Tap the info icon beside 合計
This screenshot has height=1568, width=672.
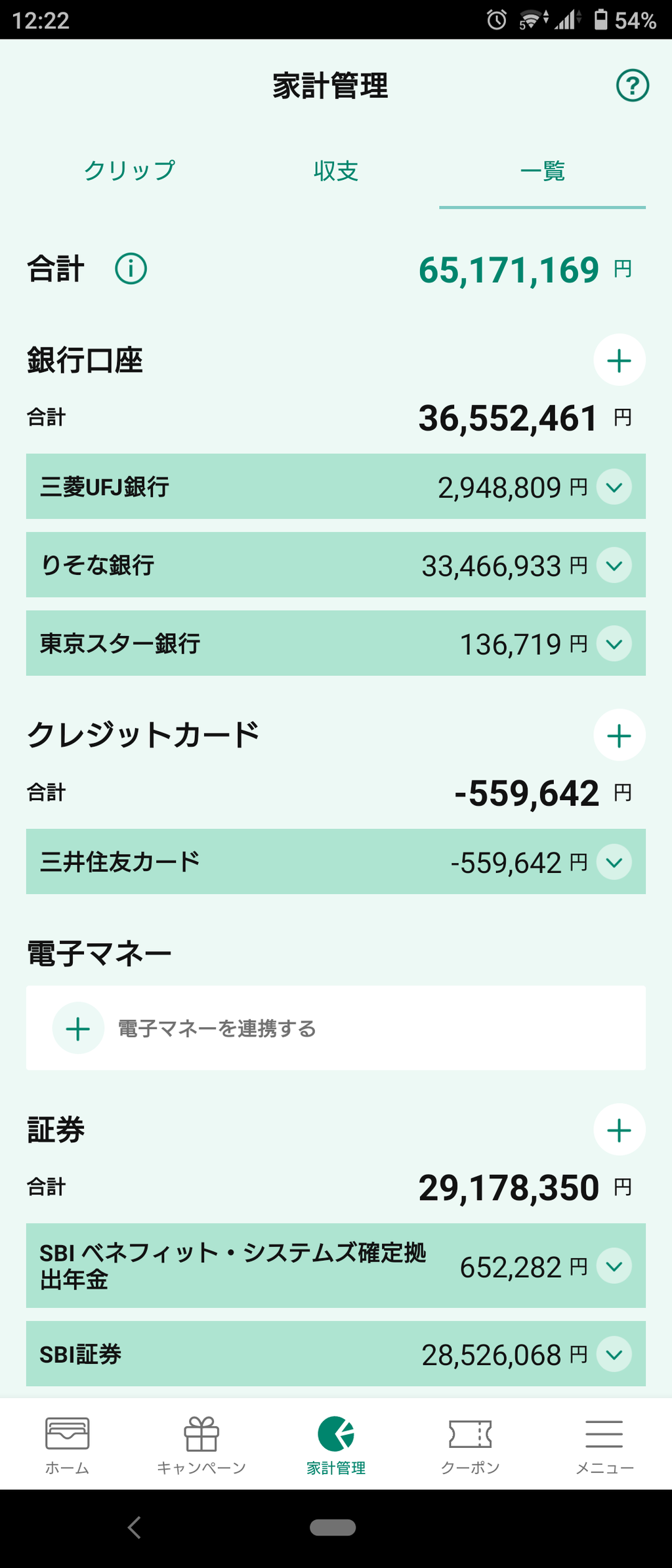[131, 269]
